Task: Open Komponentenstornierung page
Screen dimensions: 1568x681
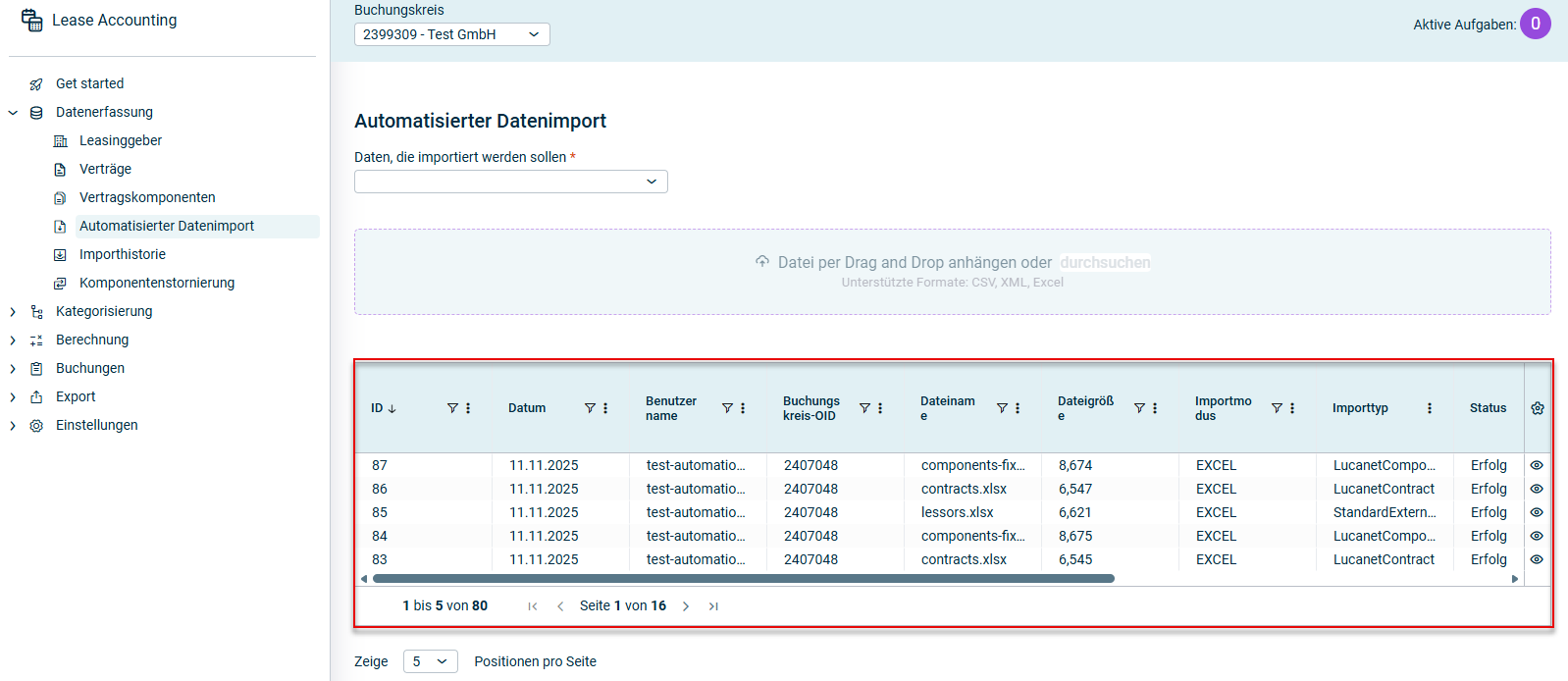Action: click(x=157, y=283)
